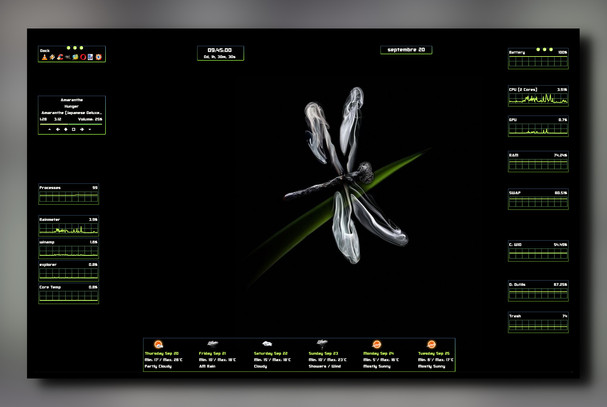Skip to next track in music player

pos(82,129)
